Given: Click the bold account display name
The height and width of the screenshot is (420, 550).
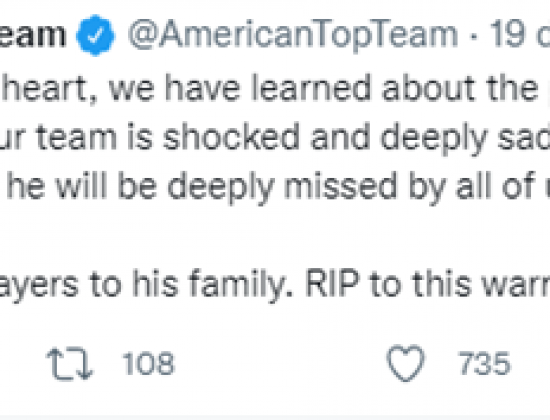Looking at the screenshot, I should tap(33, 35).
